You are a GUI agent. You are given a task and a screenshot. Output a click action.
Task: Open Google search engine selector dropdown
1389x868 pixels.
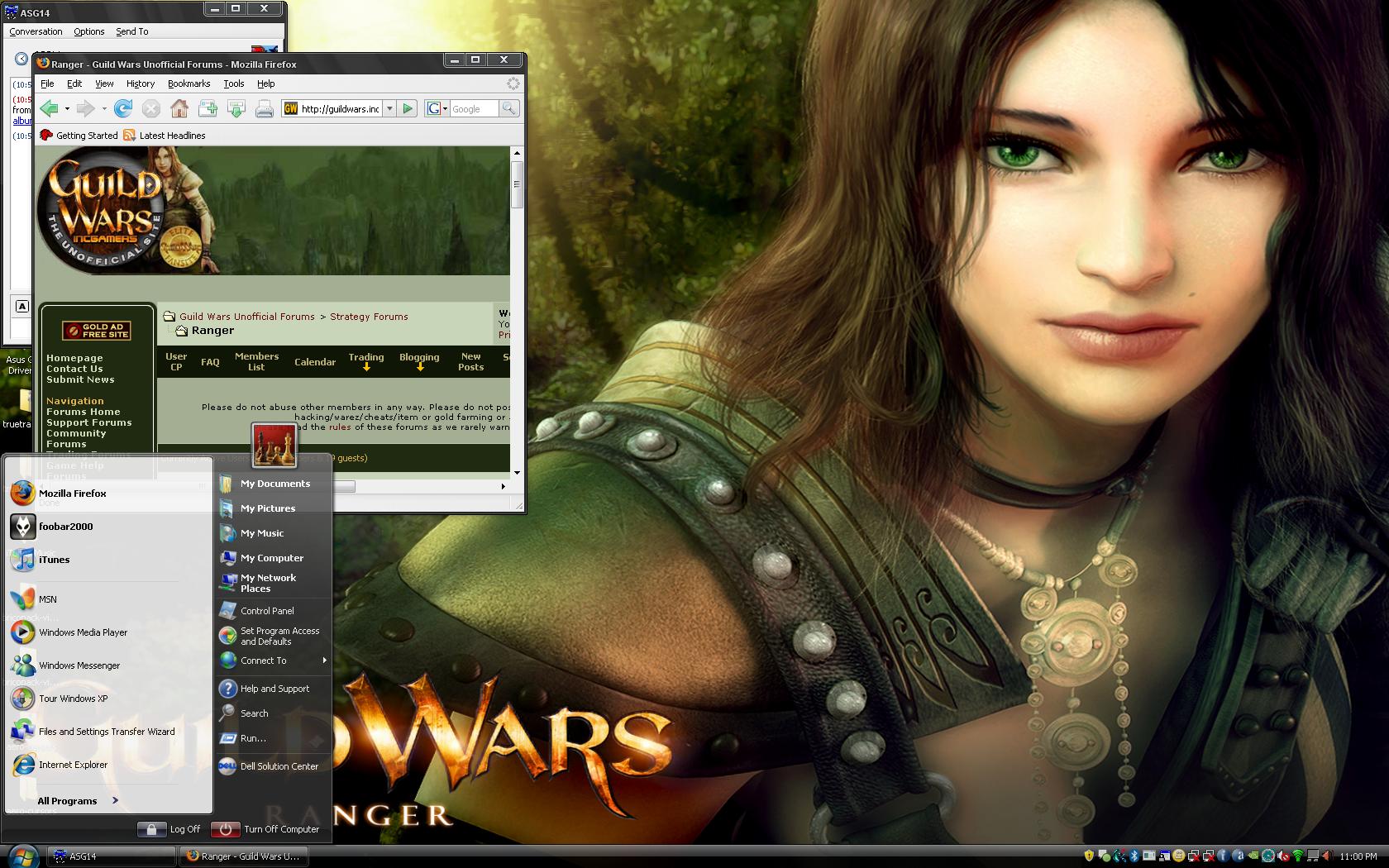pyautogui.click(x=437, y=108)
